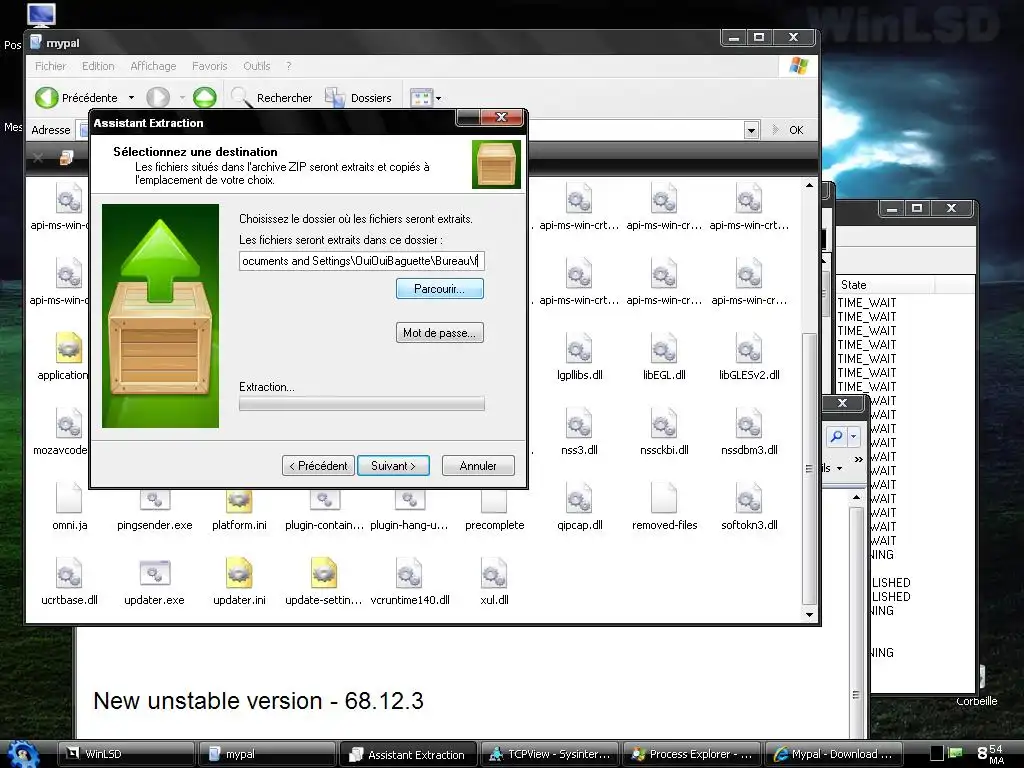This screenshot has width=1024, height=768.
Task: Click the State column header in TCPView
Action: (x=885, y=285)
